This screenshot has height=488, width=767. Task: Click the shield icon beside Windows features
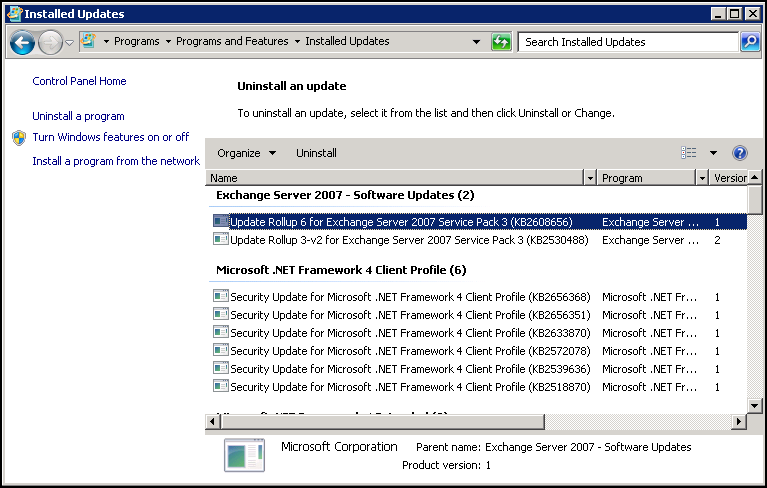(x=19, y=138)
